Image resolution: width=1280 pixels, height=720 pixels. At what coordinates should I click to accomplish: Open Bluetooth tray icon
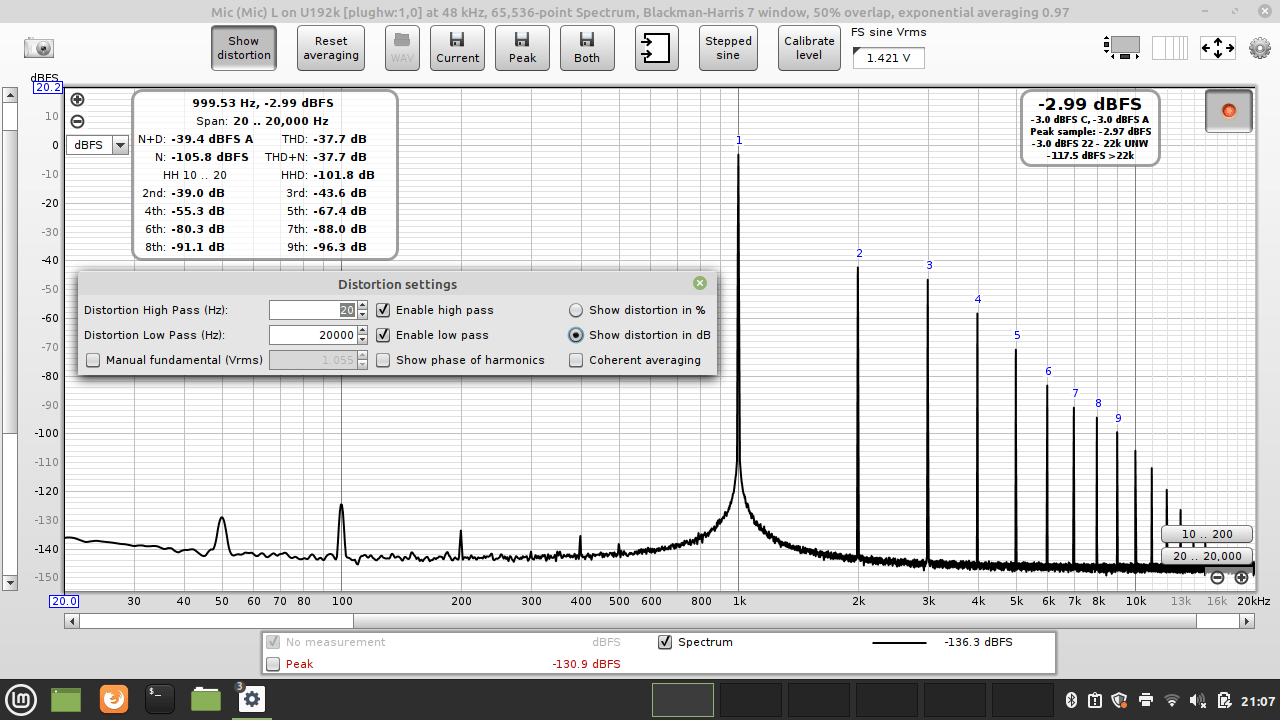tap(1069, 700)
